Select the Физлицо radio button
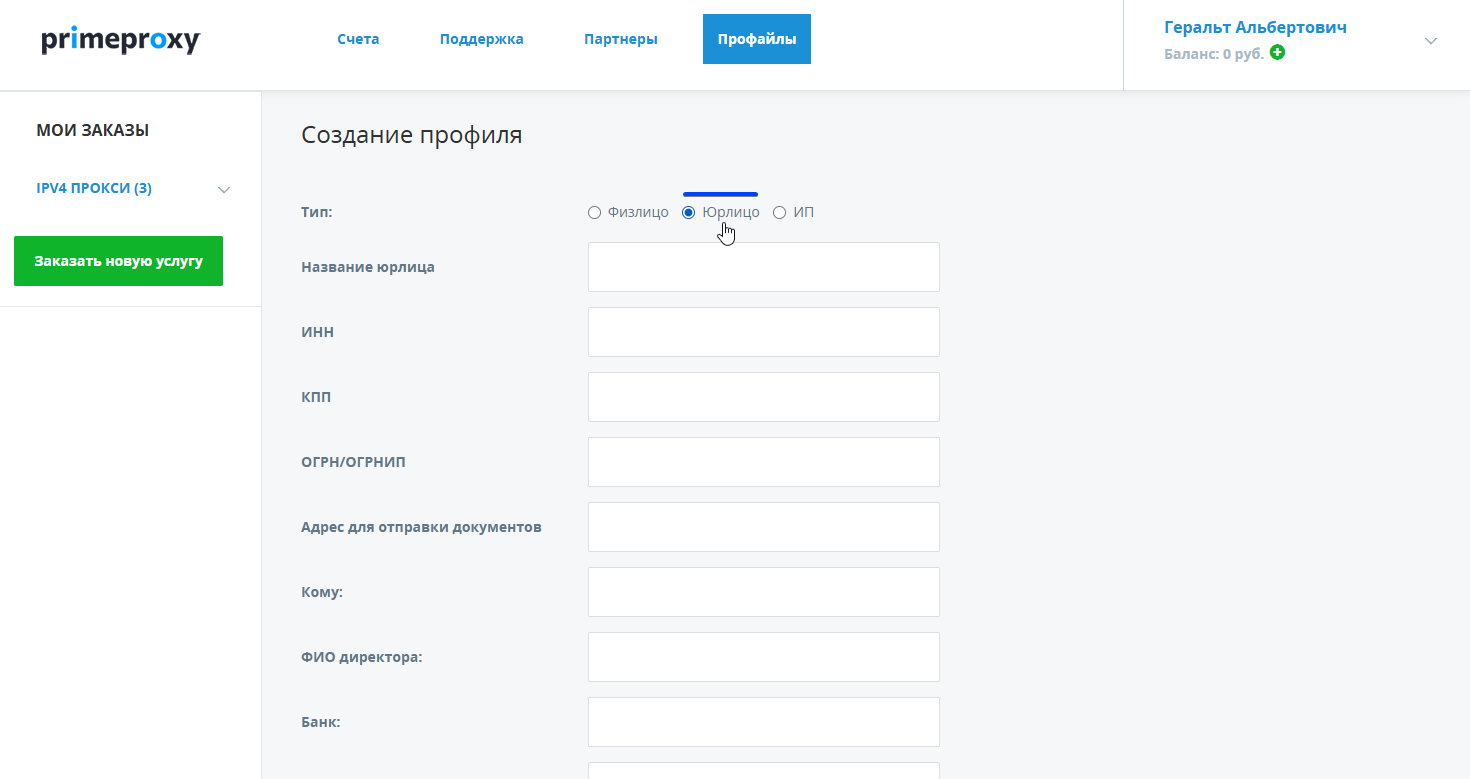Viewport: 1470px width, 779px height. click(594, 212)
